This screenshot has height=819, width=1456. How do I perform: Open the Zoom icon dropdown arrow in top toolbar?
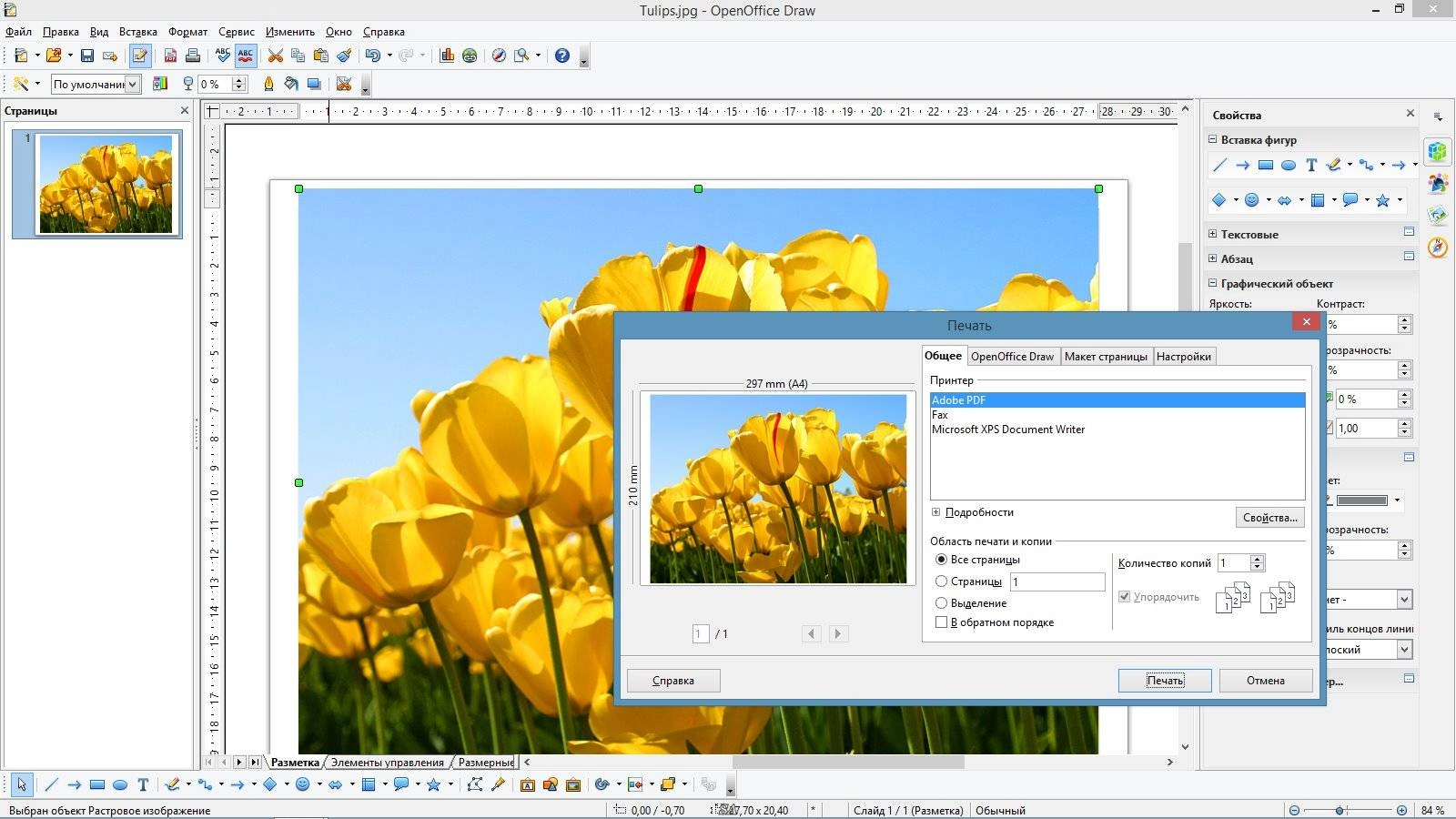pos(538,56)
